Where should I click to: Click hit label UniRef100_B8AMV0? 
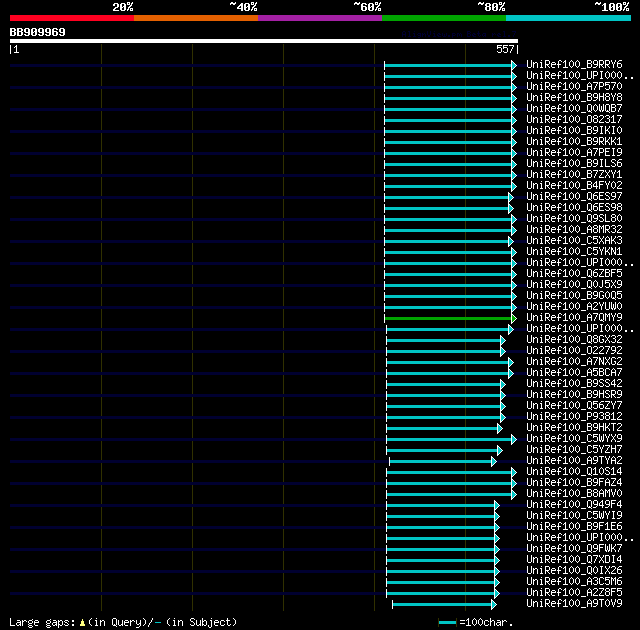[574, 494]
